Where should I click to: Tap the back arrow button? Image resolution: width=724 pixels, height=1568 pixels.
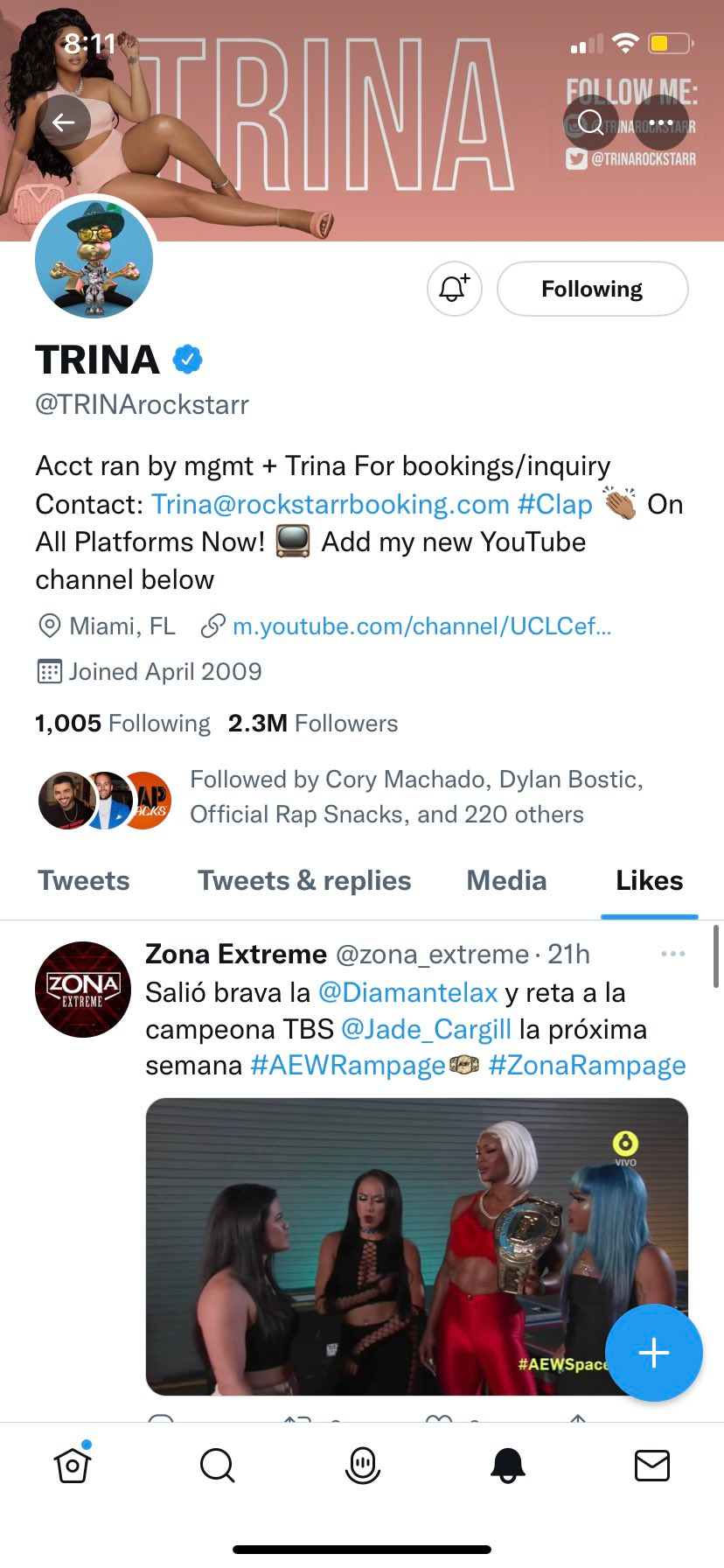(x=63, y=122)
